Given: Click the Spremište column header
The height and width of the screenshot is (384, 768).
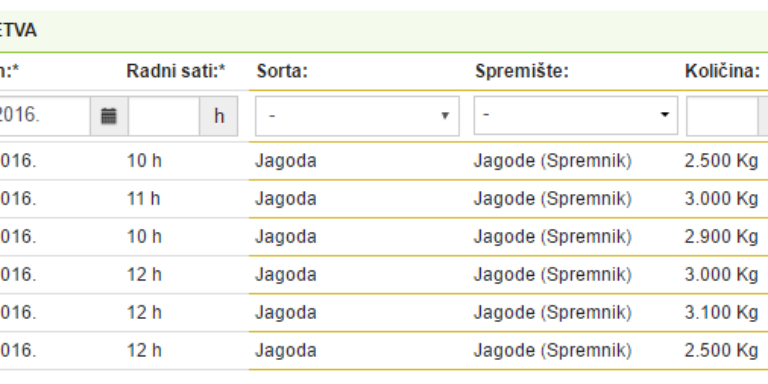Looking at the screenshot, I should pyautogui.click(x=522, y=72).
